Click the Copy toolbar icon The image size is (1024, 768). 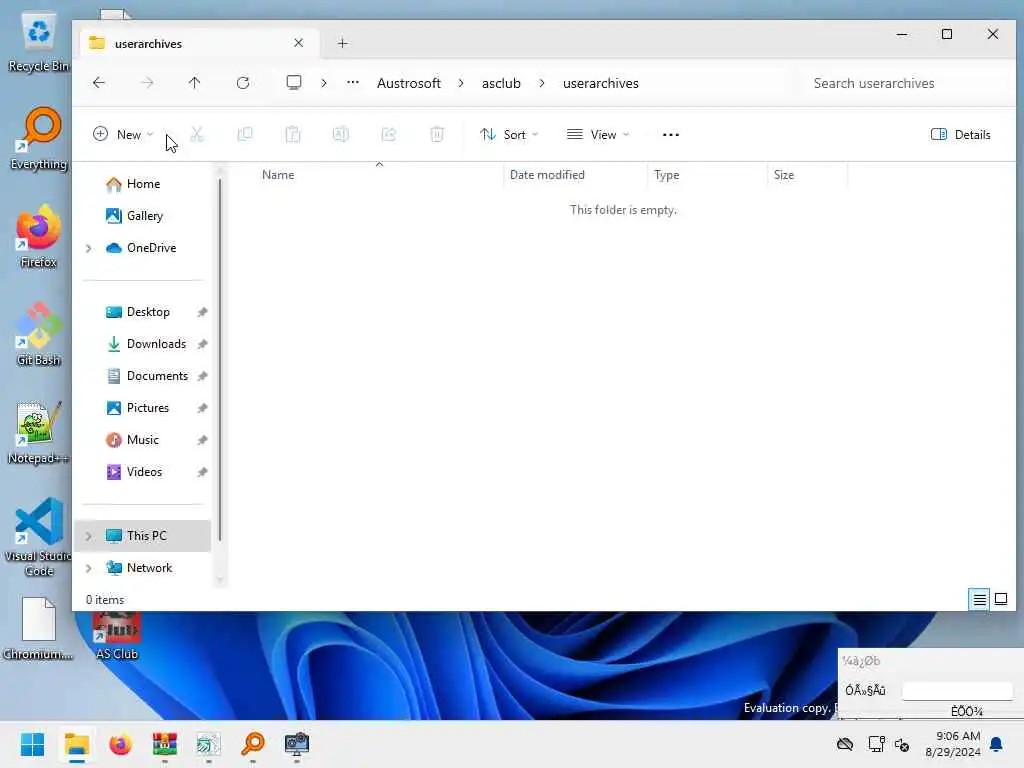245,135
